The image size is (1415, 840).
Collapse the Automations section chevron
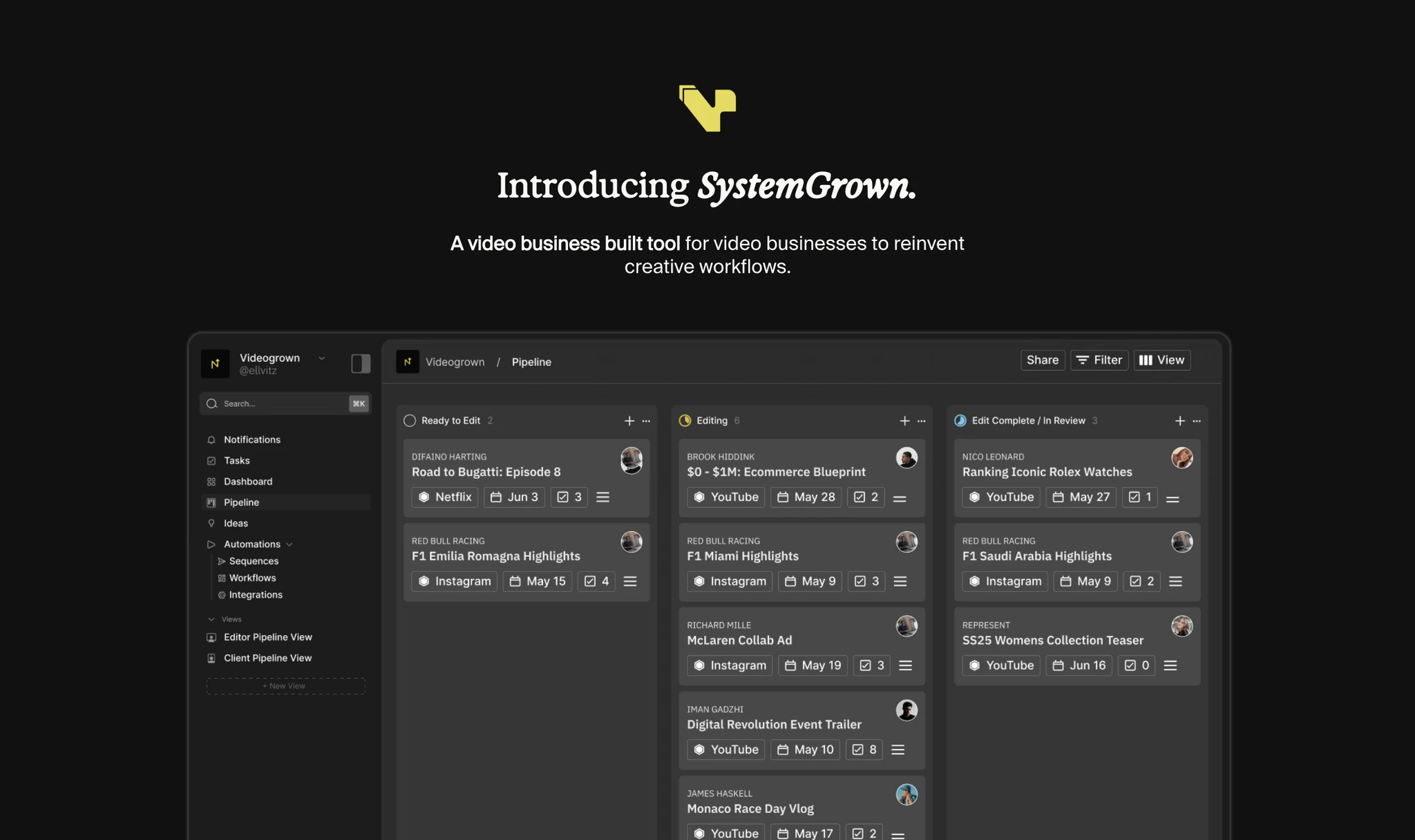(289, 544)
